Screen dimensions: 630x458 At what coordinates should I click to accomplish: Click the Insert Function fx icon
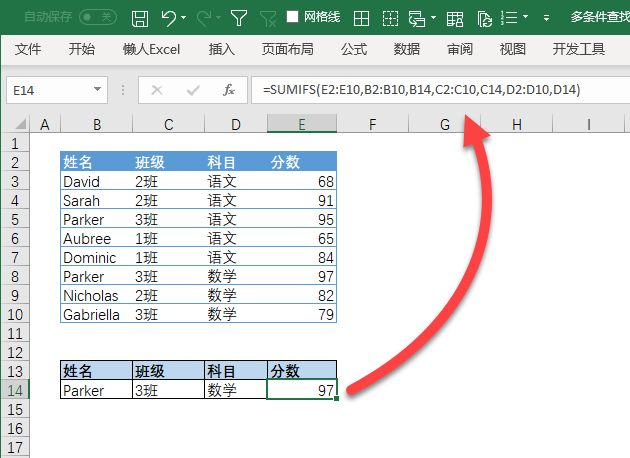(228, 90)
